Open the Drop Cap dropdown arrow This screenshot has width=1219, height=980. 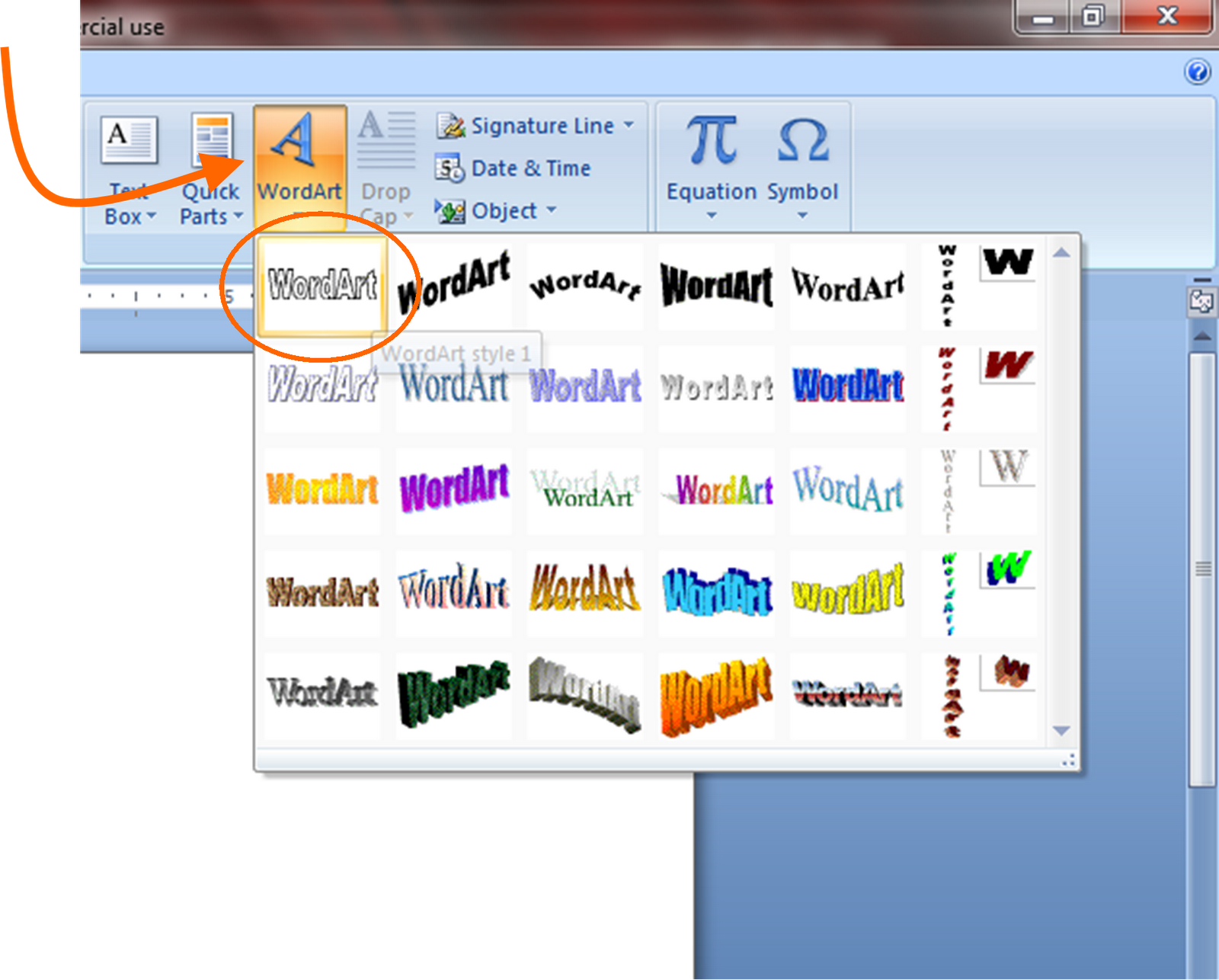[408, 216]
